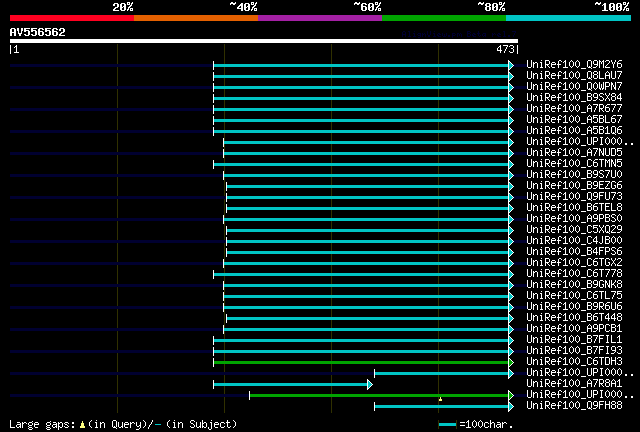Select the UniRef100_C6TMN5 label
The height and width of the screenshot is (432, 640).
(574, 163)
